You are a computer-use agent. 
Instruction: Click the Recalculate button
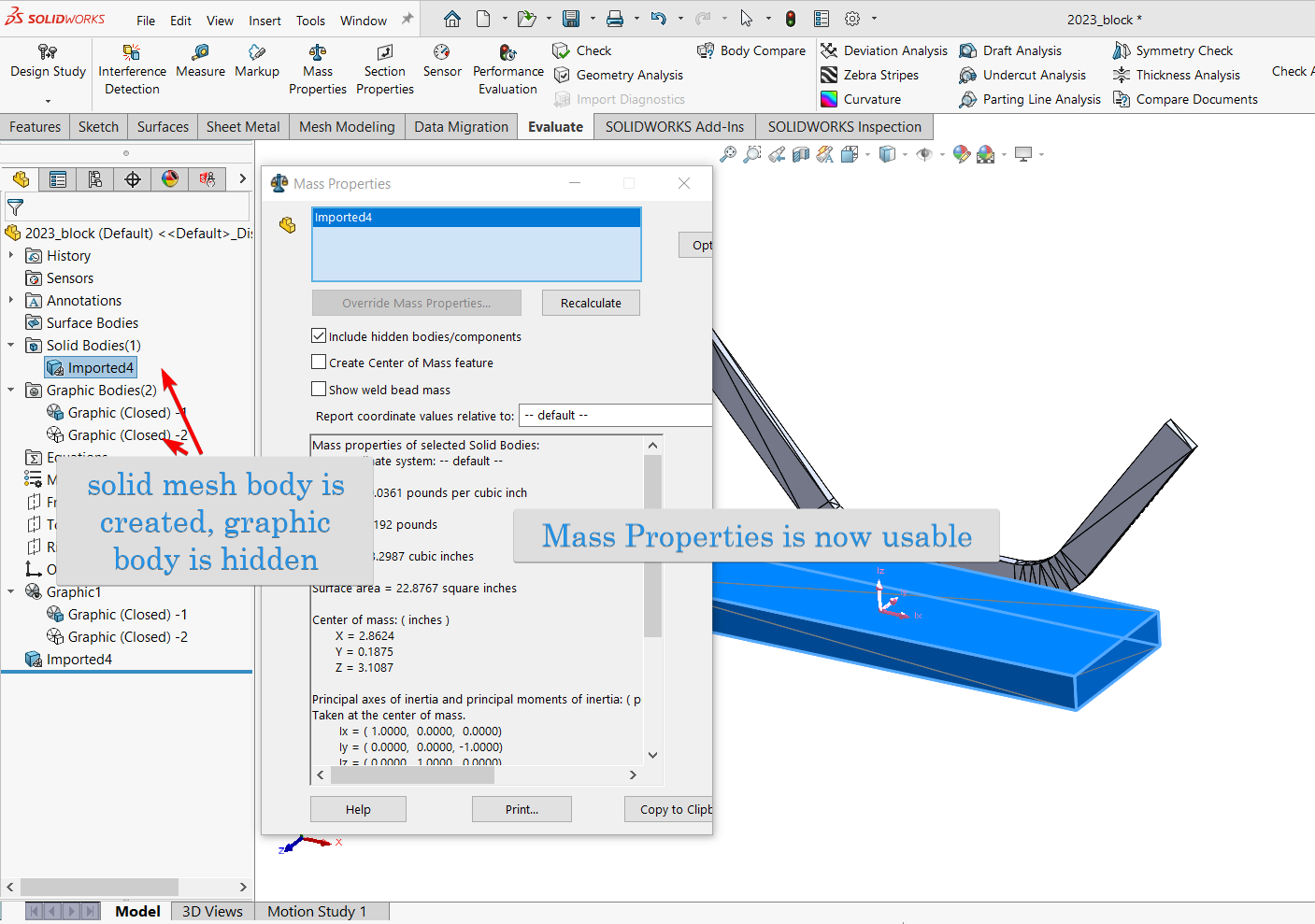pos(591,303)
